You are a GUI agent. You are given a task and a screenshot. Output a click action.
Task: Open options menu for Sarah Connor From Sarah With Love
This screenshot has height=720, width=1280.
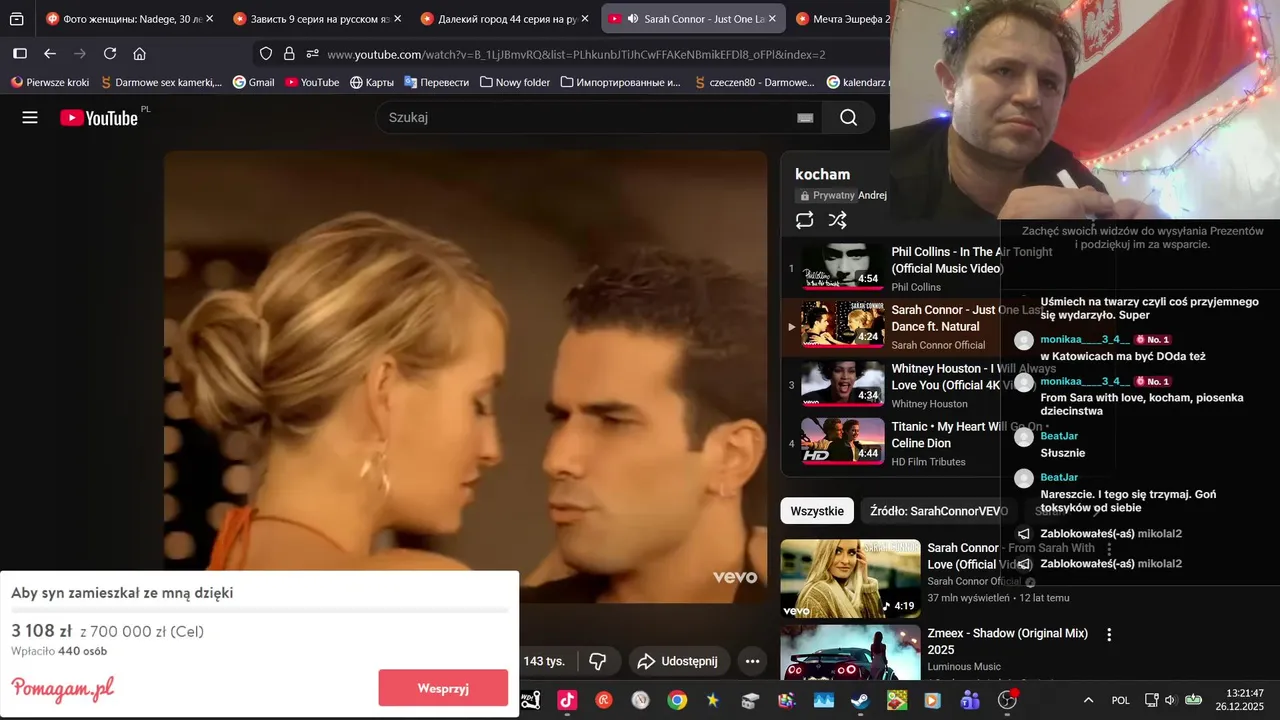point(1109,549)
